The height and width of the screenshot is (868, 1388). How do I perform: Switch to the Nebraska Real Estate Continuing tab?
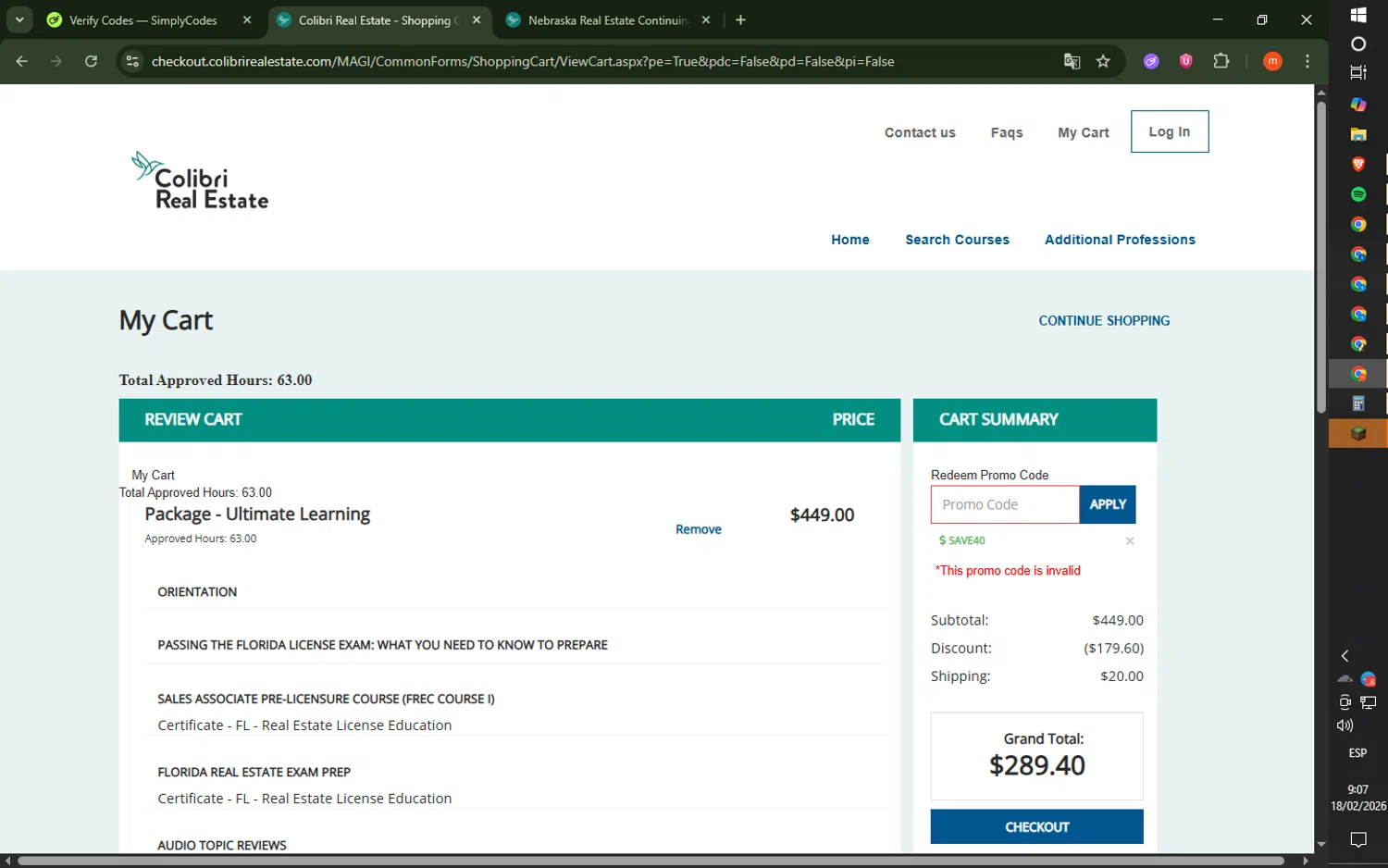(608, 19)
